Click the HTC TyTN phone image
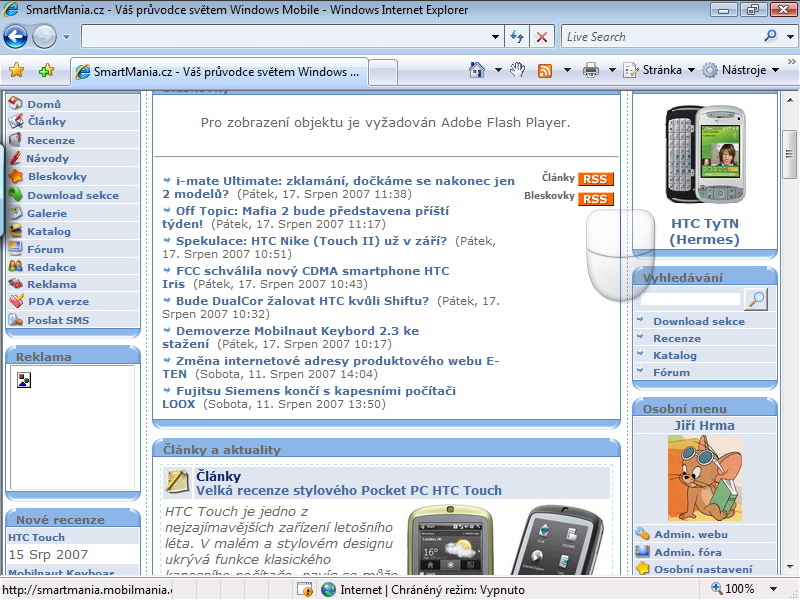 click(x=705, y=154)
